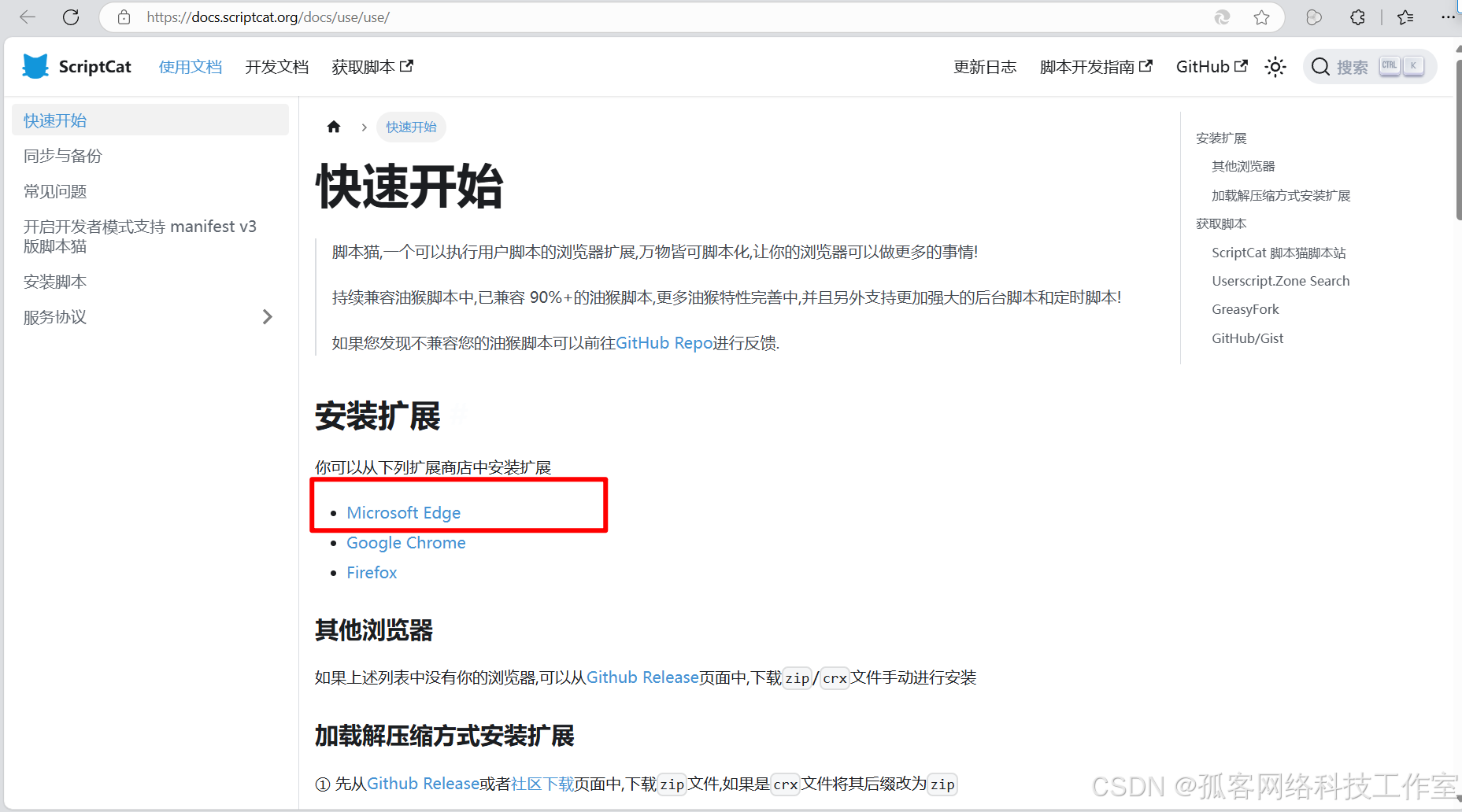The height and width of the screenshot is (812, 1462).
Task: Click the 快速开始 breadcrumb
Action: [x=411, y=127]
